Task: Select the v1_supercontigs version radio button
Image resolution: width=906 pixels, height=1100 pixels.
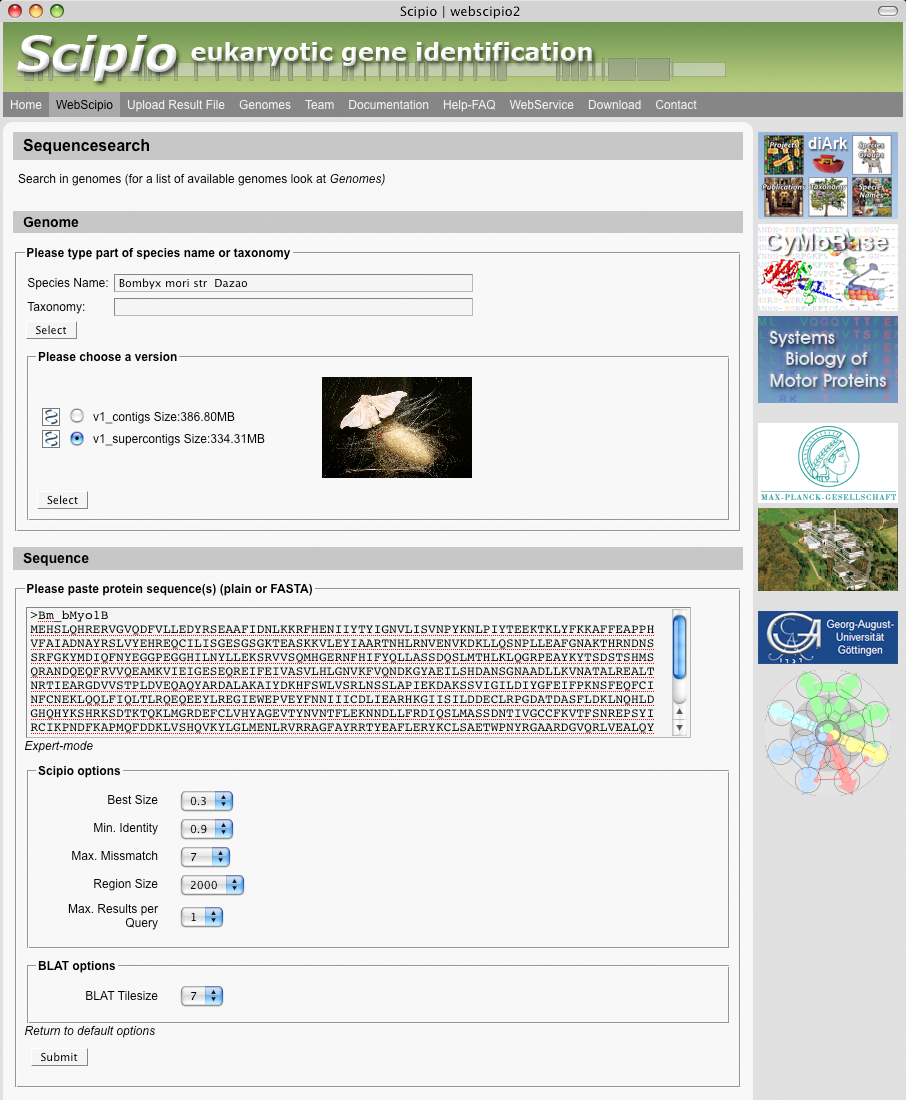Action: point(77,438)
